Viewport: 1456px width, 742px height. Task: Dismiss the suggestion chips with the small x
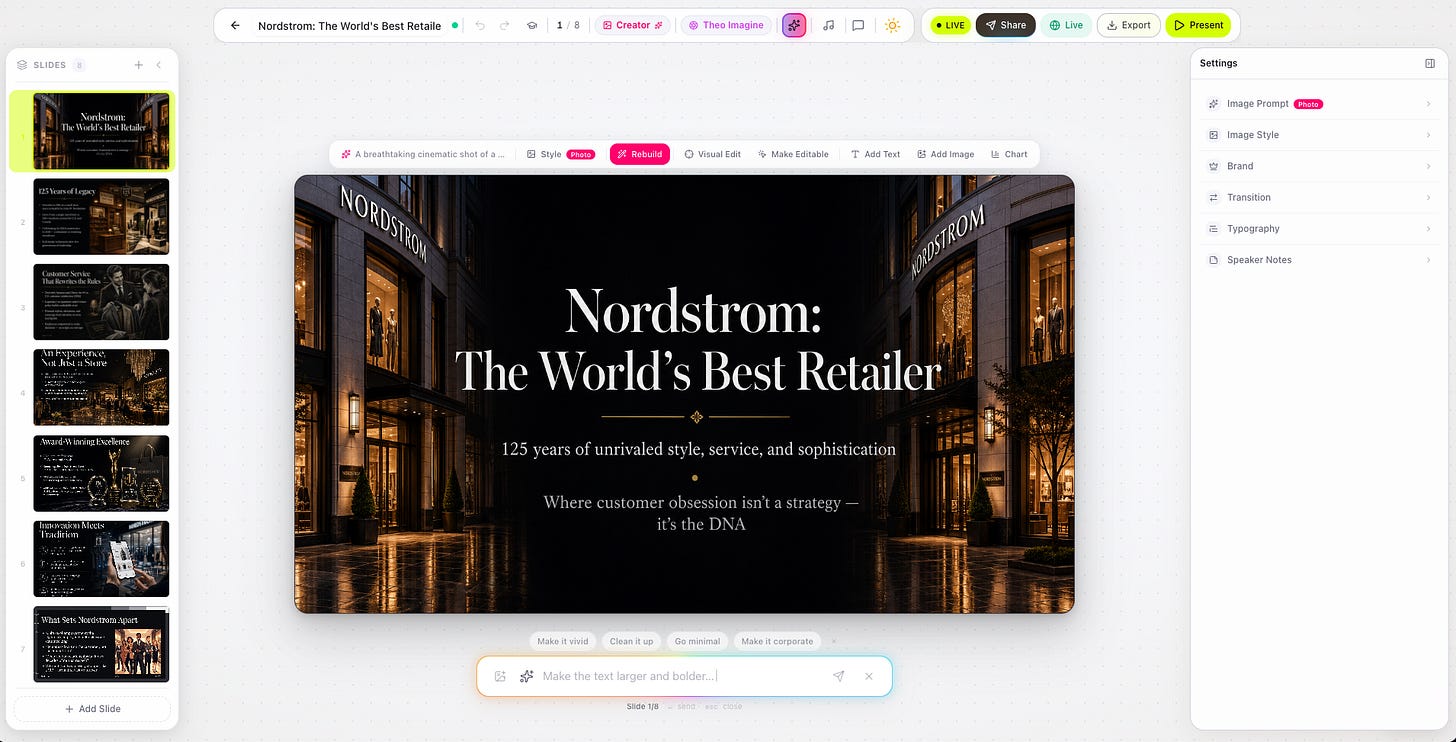834,641
